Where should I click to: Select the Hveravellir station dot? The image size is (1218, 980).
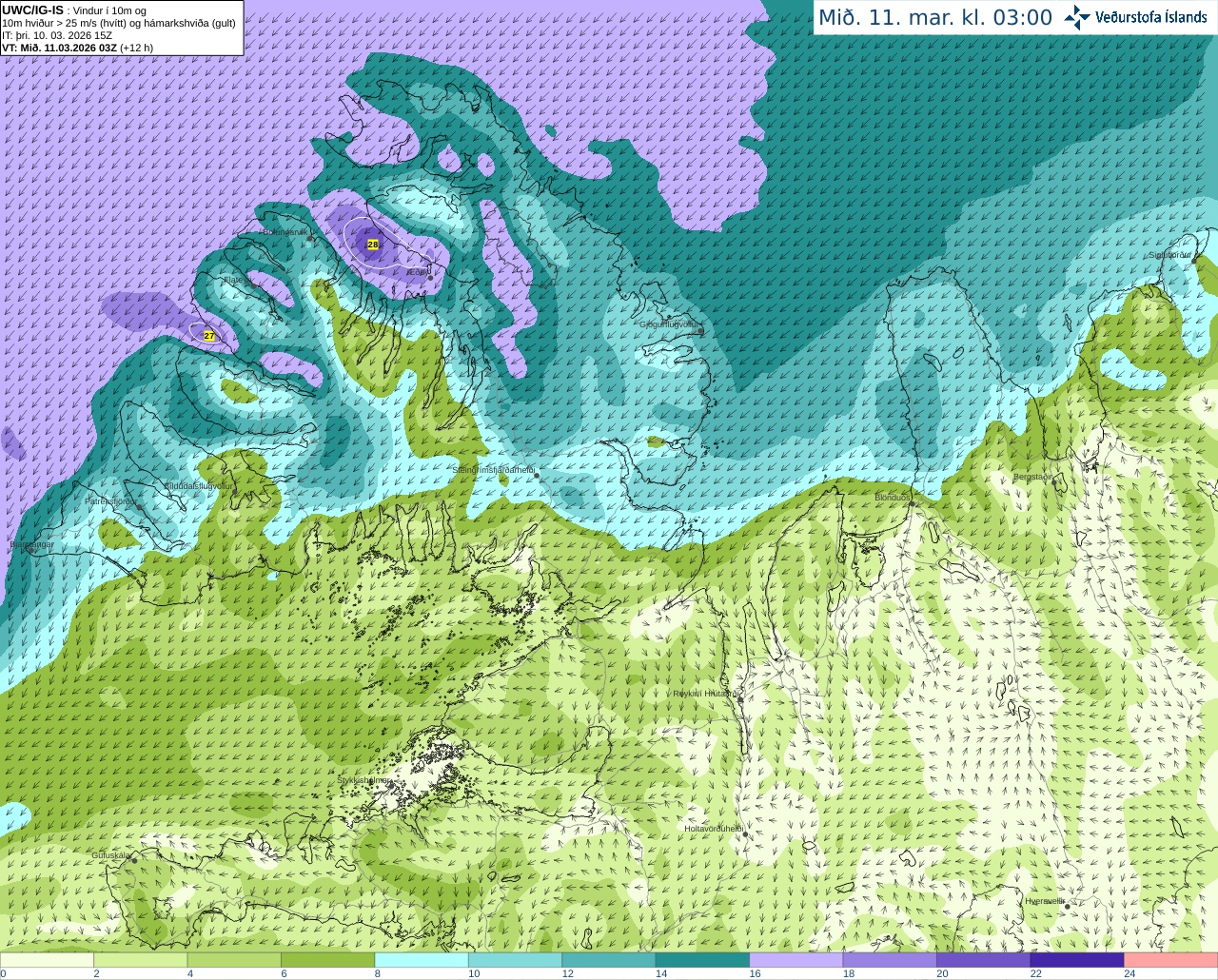point(1068,907)
